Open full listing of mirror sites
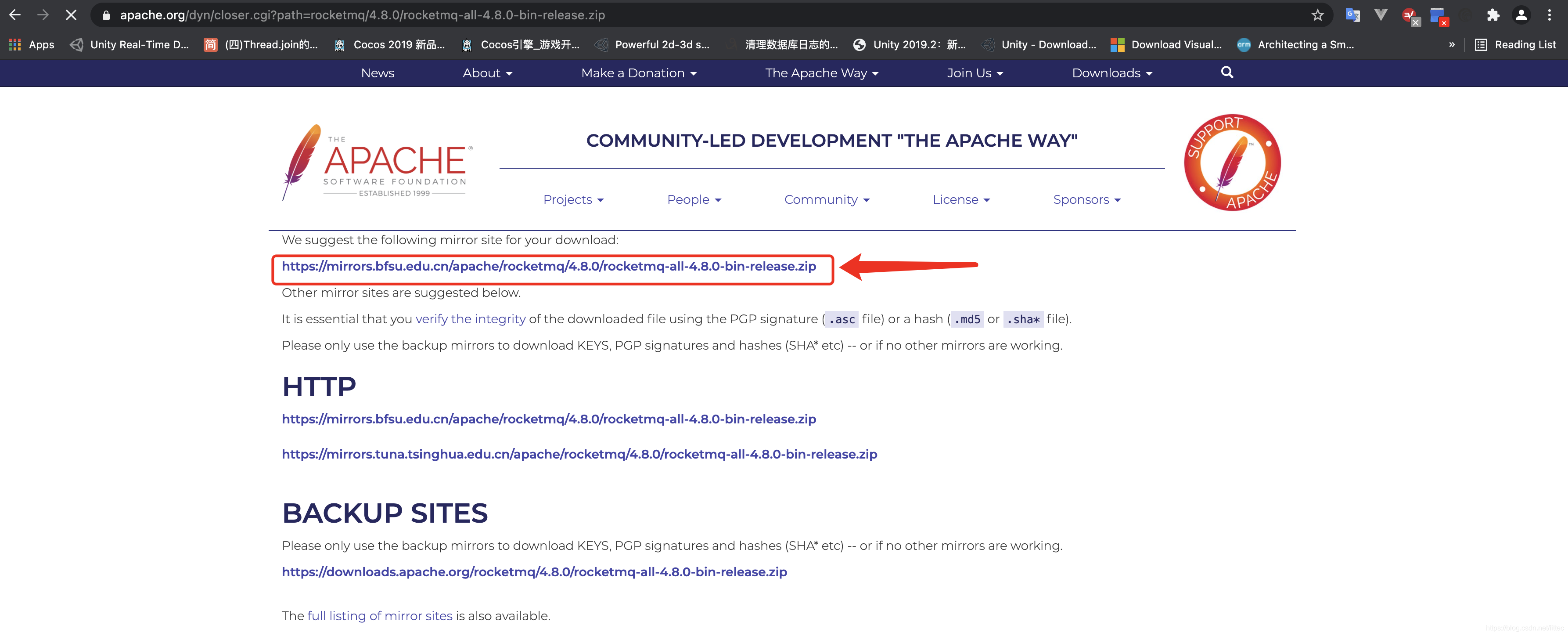Screen dimensions: 1568x636 coord(379,616)
